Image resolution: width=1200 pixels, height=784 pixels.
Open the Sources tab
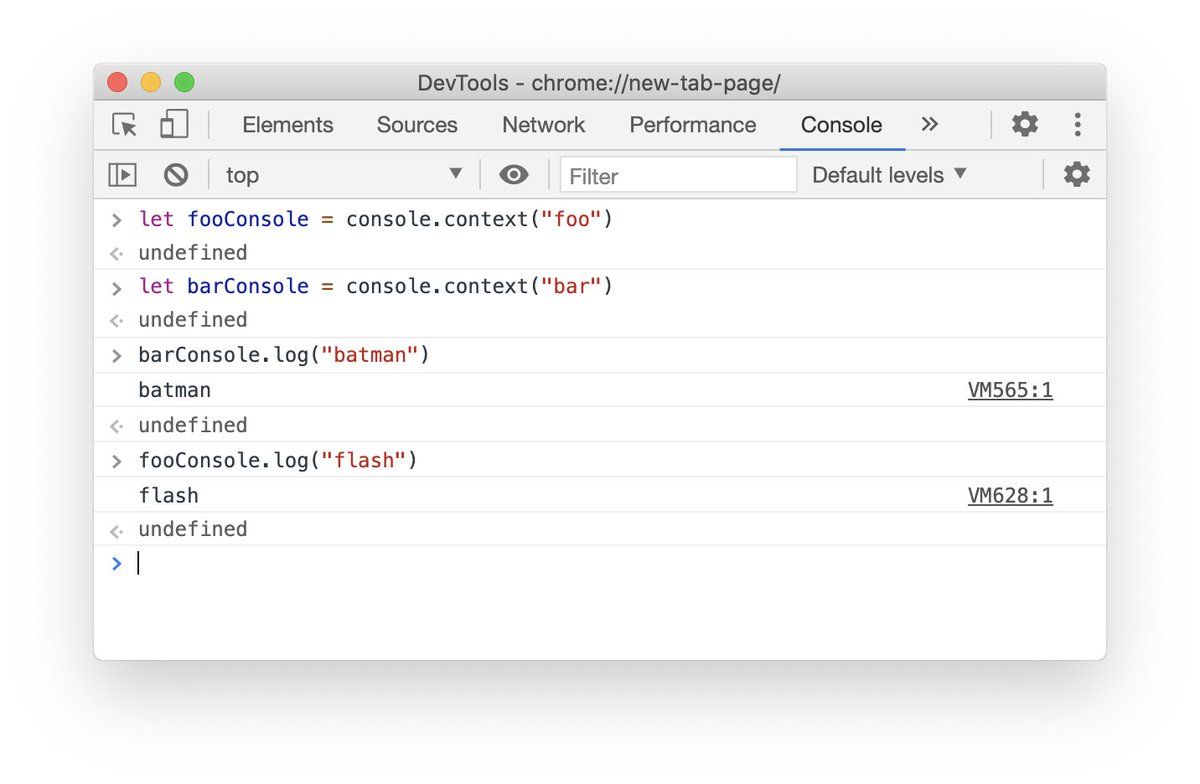(417, 125)
